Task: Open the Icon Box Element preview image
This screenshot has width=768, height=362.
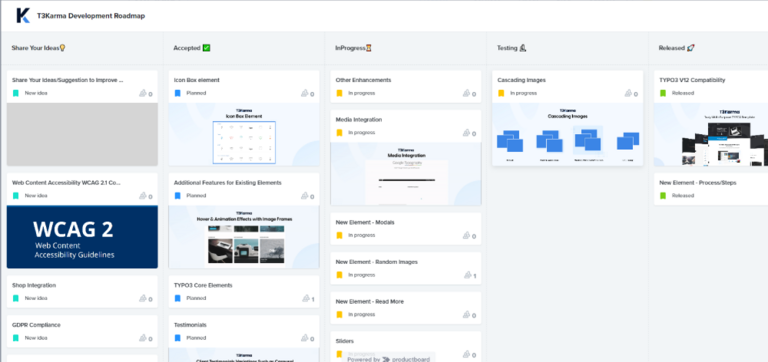Action: 244,134
